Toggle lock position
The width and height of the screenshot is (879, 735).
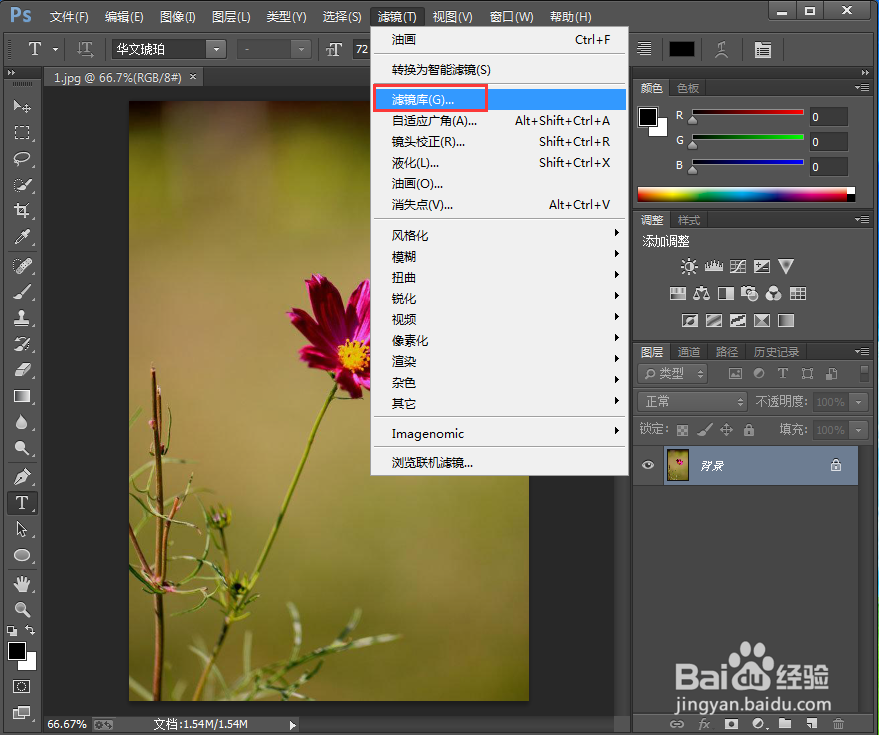pos(727,430)
